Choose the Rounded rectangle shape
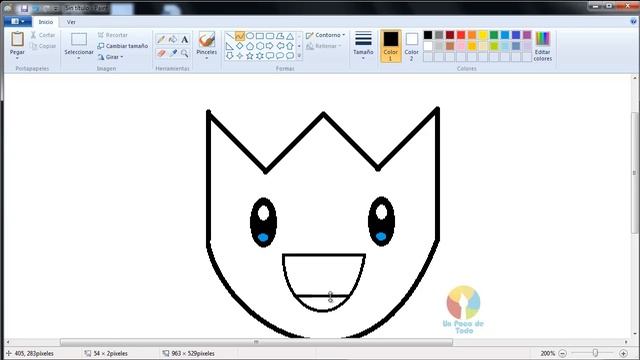 click(270, 36)
